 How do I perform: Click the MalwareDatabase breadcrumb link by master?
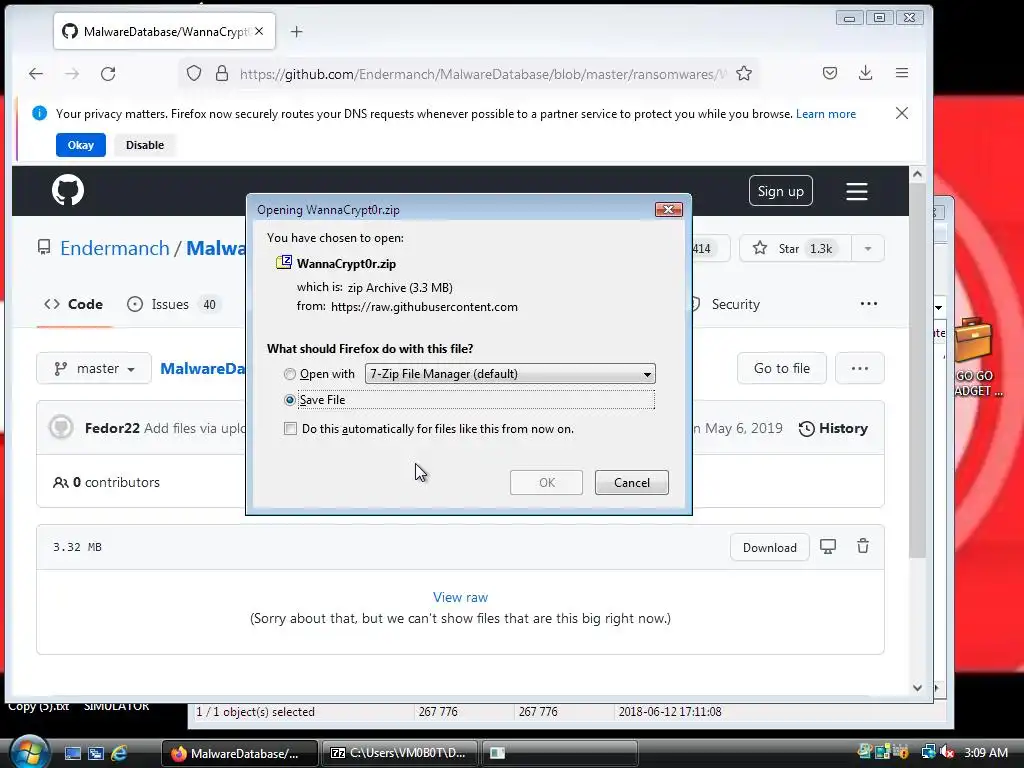[203, 368]
